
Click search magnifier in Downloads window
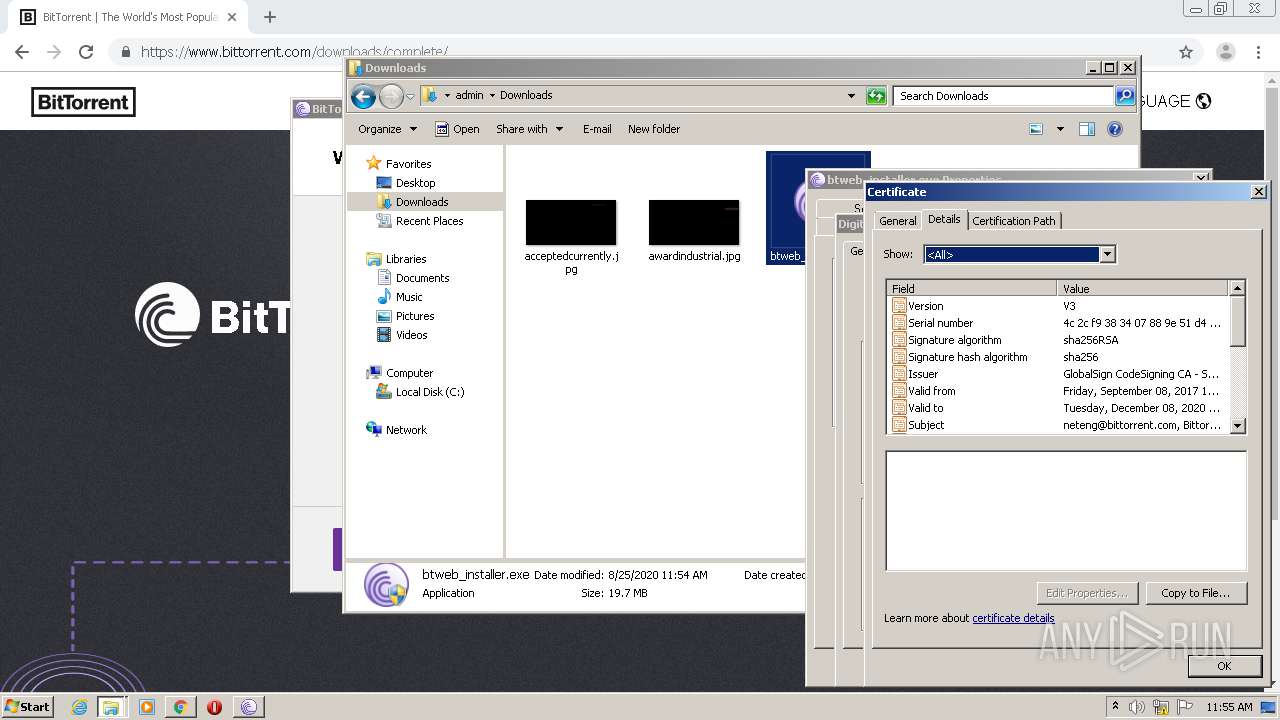[1125, 96]
